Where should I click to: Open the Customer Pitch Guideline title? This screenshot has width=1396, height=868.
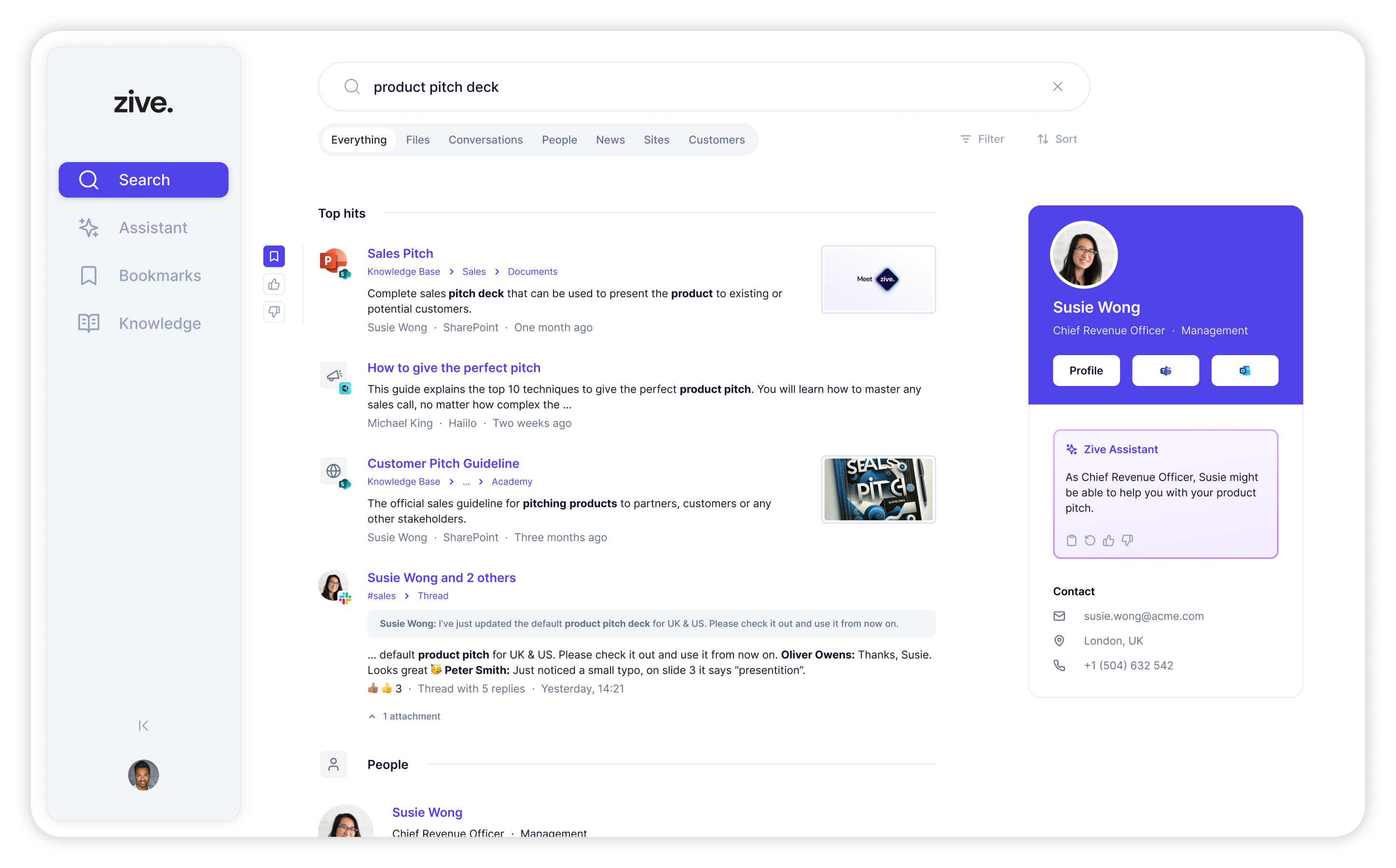443,463
